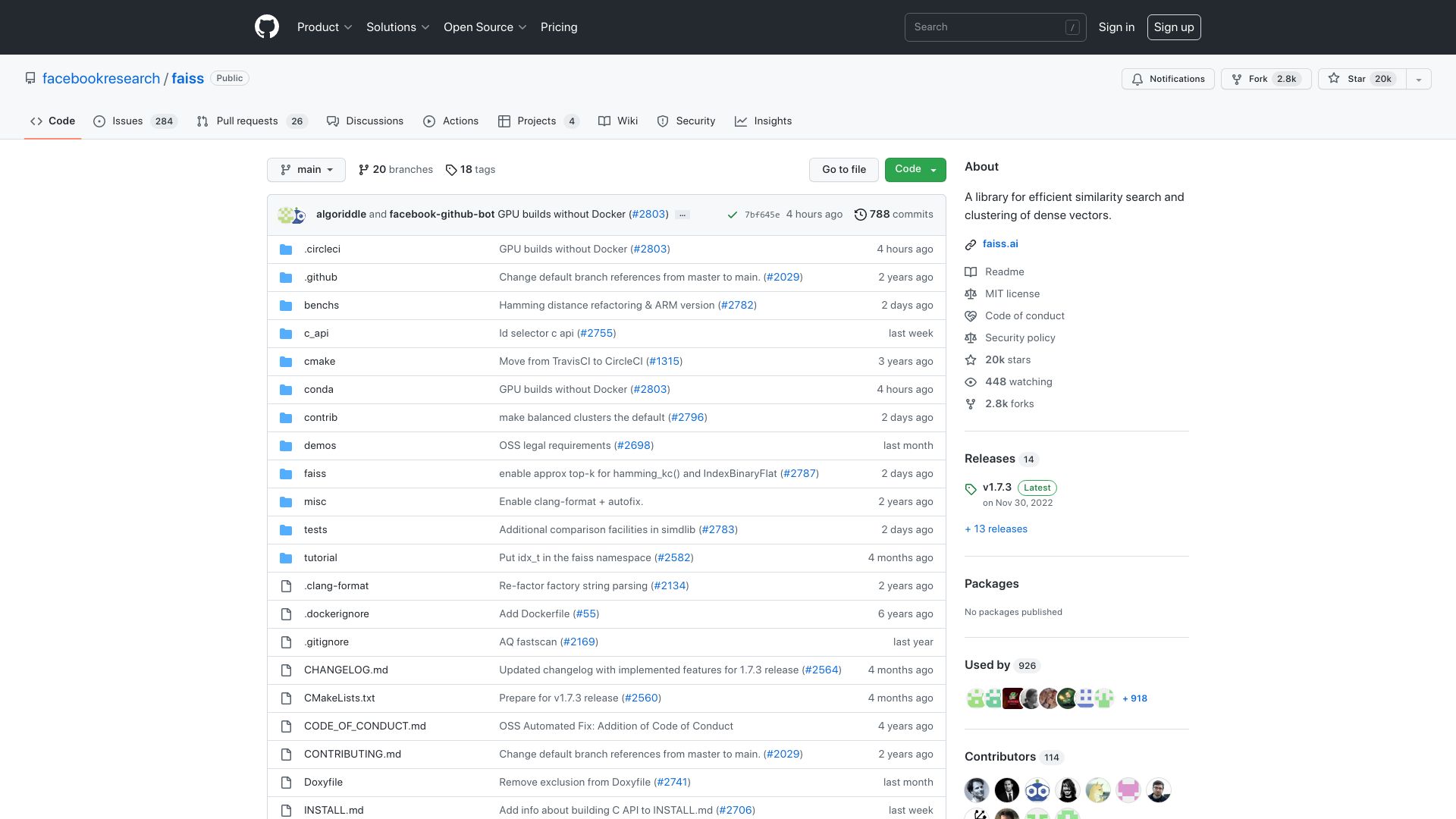Click the first contributor avatar
Screen dimensions: 1456x819
coord(977,790)
